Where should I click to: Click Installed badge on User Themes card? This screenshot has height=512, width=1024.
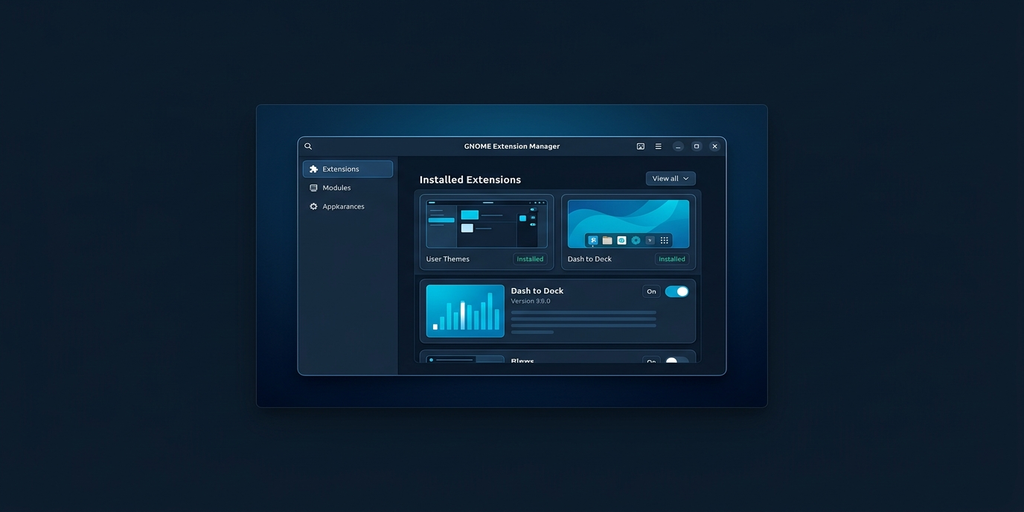tap(530, 259)
